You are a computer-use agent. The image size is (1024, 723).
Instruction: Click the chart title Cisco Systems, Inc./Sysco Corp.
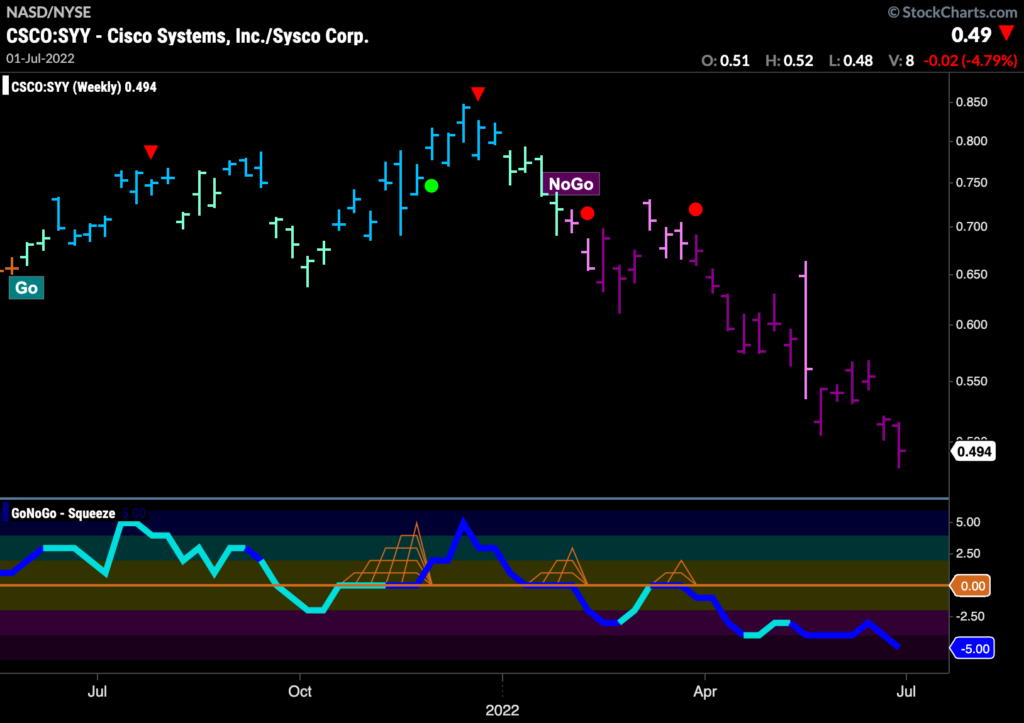238,36
